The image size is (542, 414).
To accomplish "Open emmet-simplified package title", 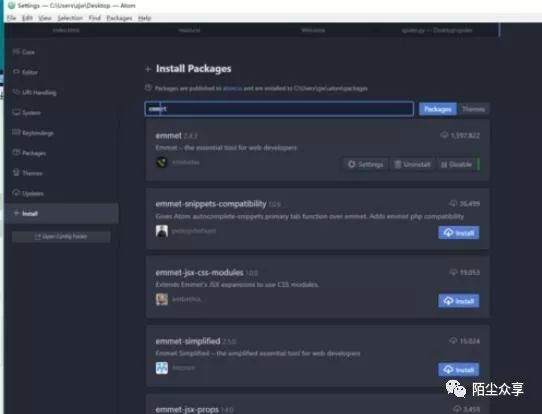I will (x=188, y=341).
